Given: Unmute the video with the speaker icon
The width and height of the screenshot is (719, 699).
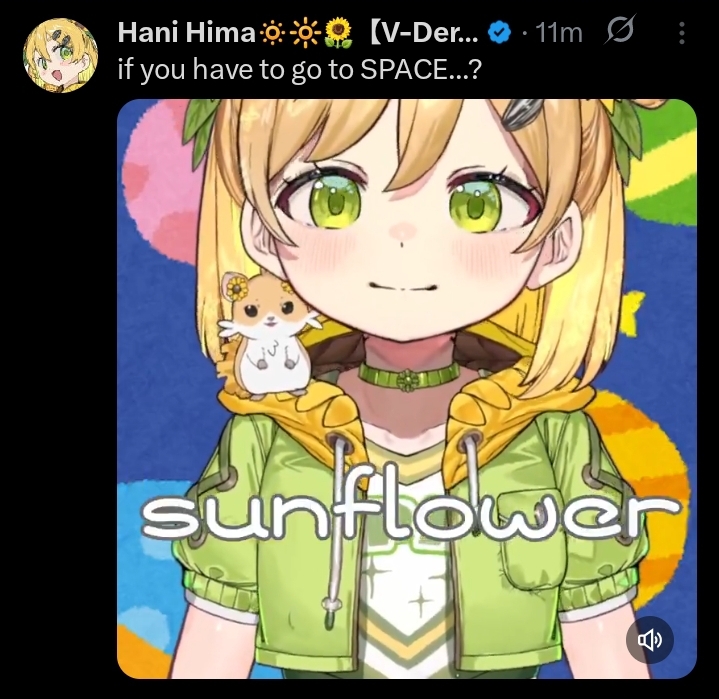Looking at the screenshot, I should pyautogui.click(x=650, y=639).
